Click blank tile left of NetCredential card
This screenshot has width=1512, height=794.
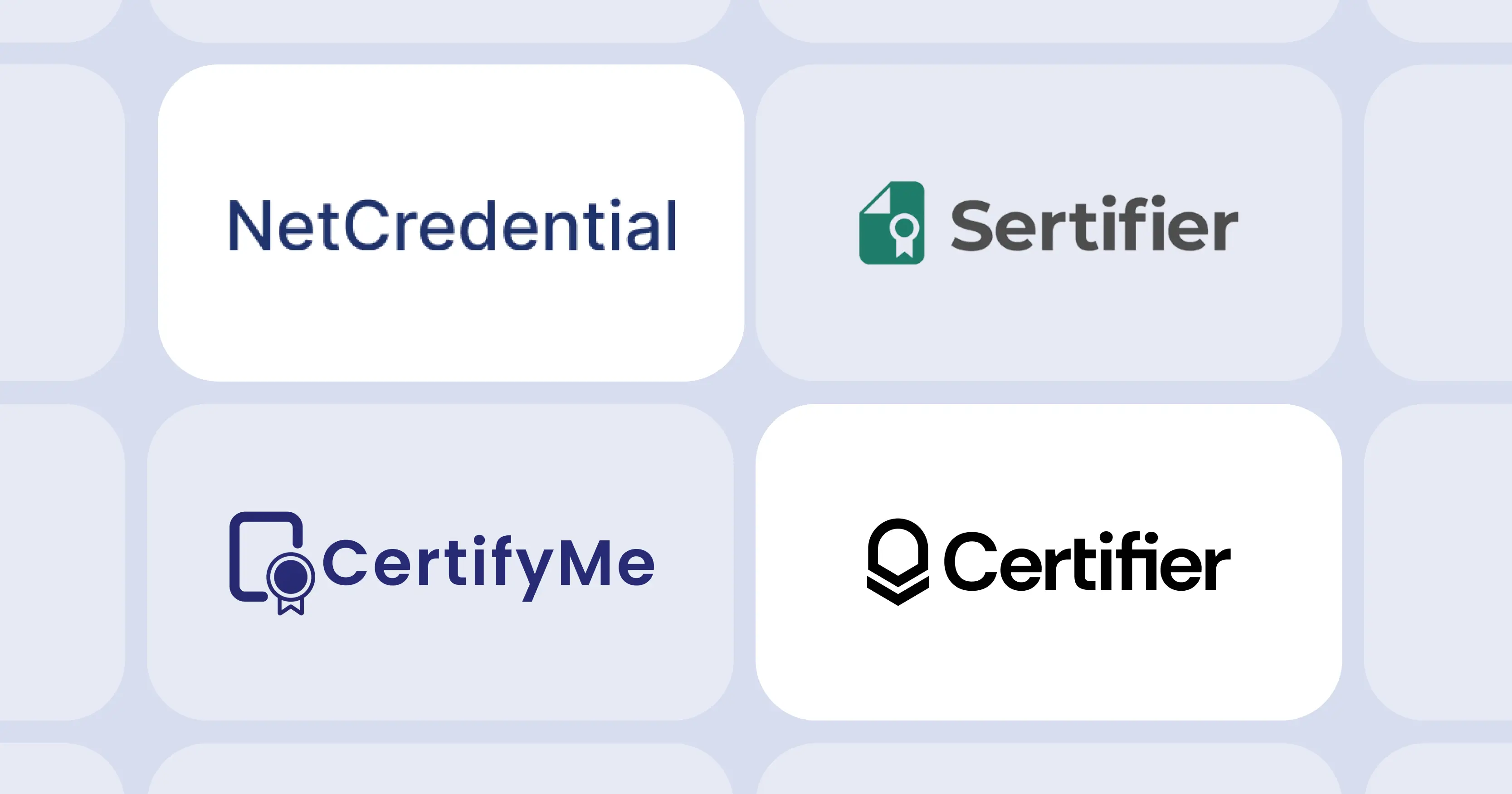coord(59,223)
